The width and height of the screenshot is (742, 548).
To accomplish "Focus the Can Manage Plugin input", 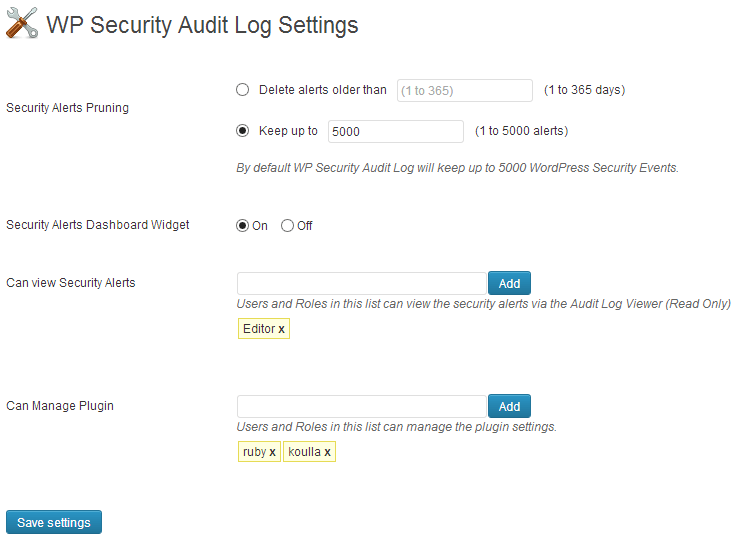I will [x=362, y=407].
